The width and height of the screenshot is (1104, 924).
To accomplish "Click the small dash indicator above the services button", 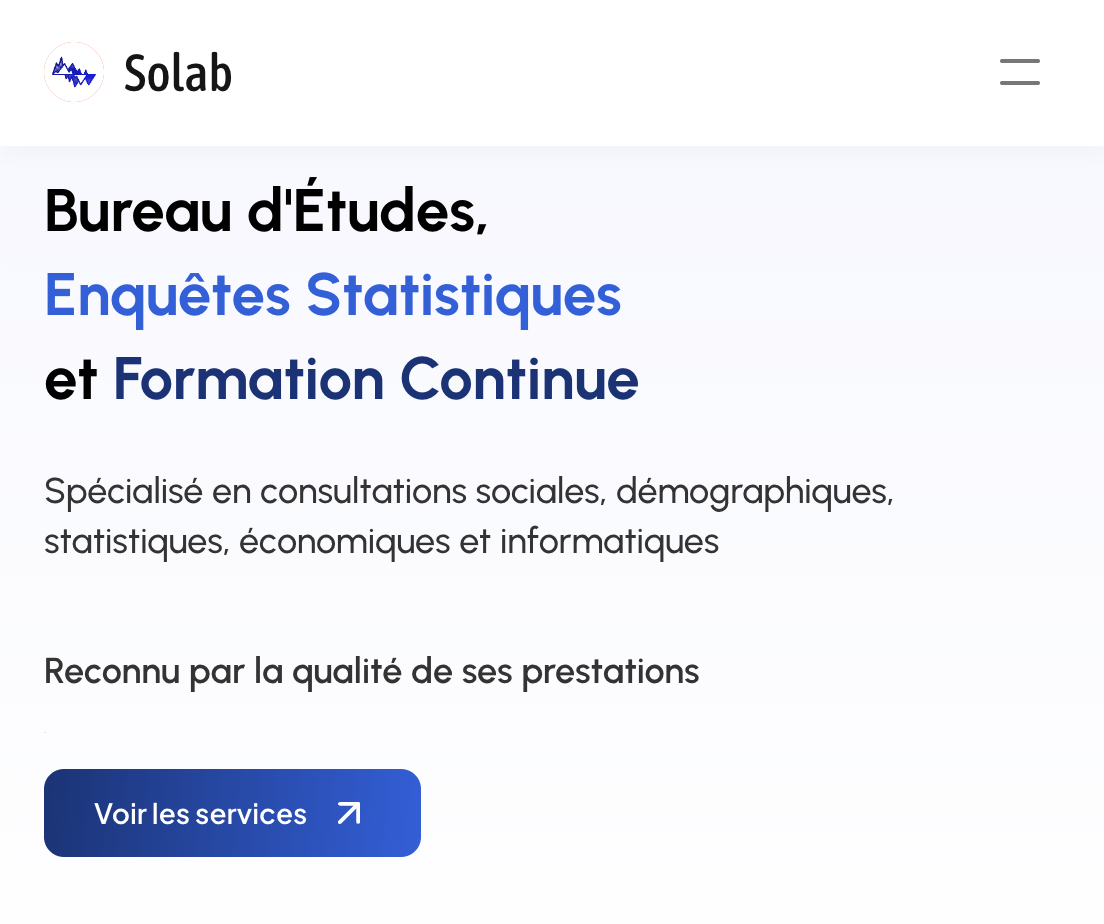I will [x=46, y=731].
